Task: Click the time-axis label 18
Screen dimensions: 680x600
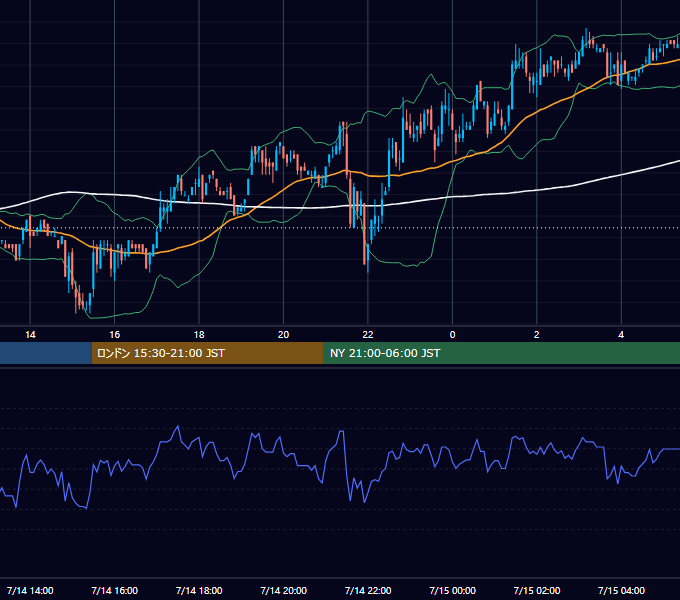Action: pos(199,335)
